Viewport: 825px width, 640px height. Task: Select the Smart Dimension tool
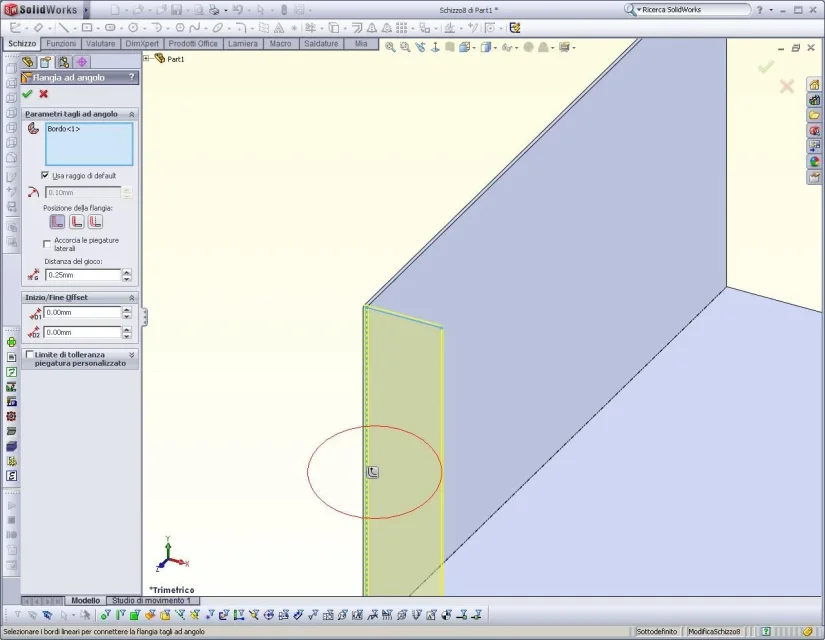38,28
